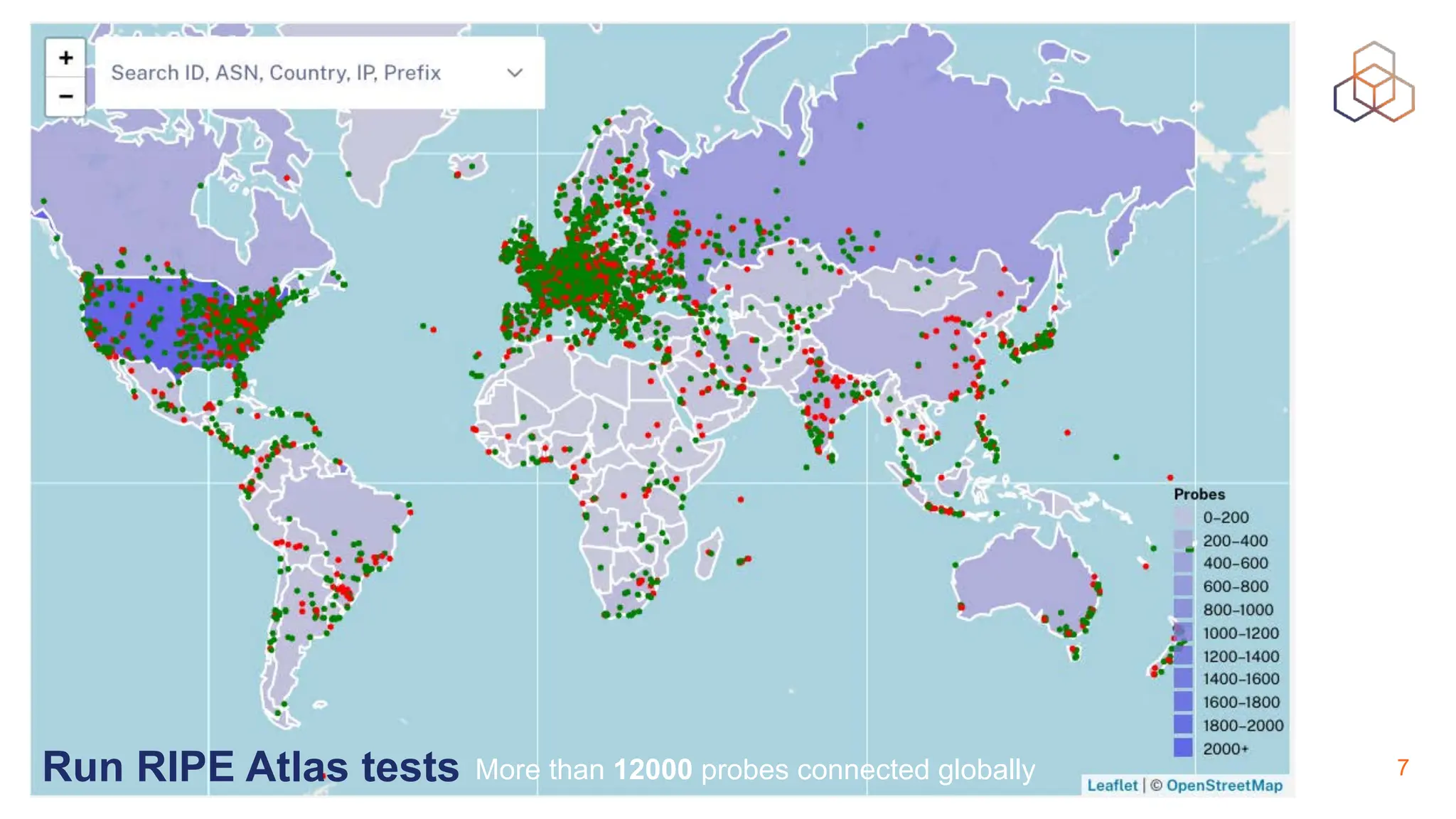Zoom in with the plus button
1456x819 pixels.
[65, 58]
